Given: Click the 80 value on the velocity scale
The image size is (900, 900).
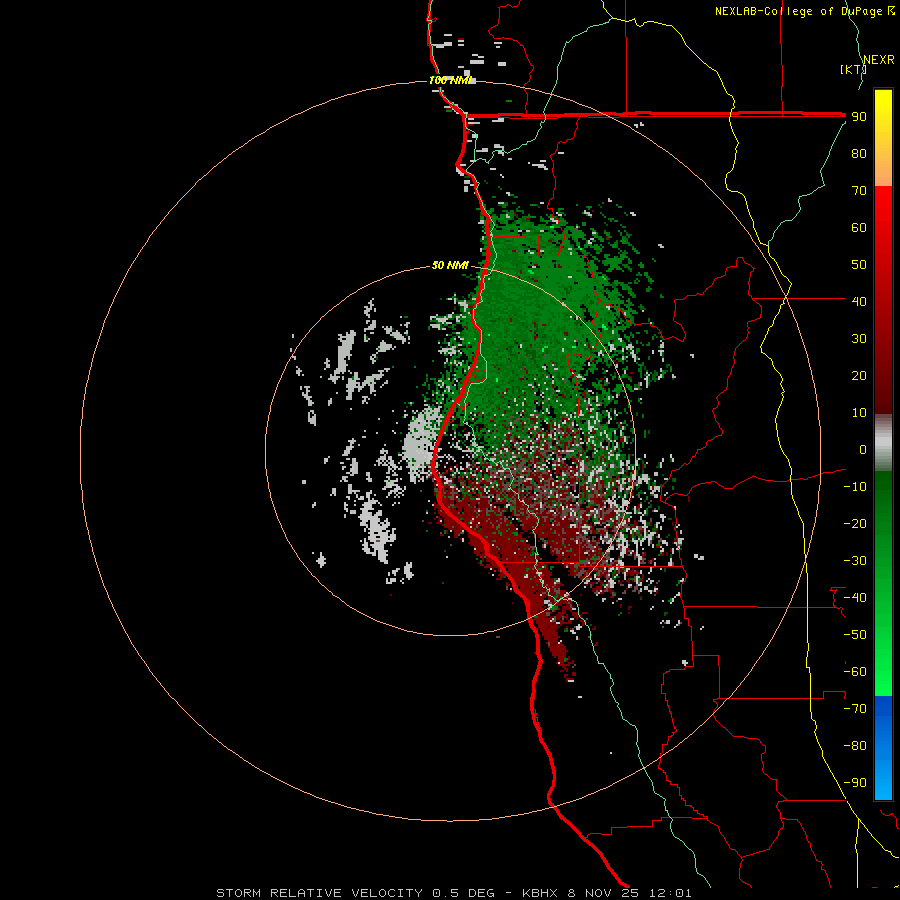Looking at the screenshot, I should [x=859, y=154].
